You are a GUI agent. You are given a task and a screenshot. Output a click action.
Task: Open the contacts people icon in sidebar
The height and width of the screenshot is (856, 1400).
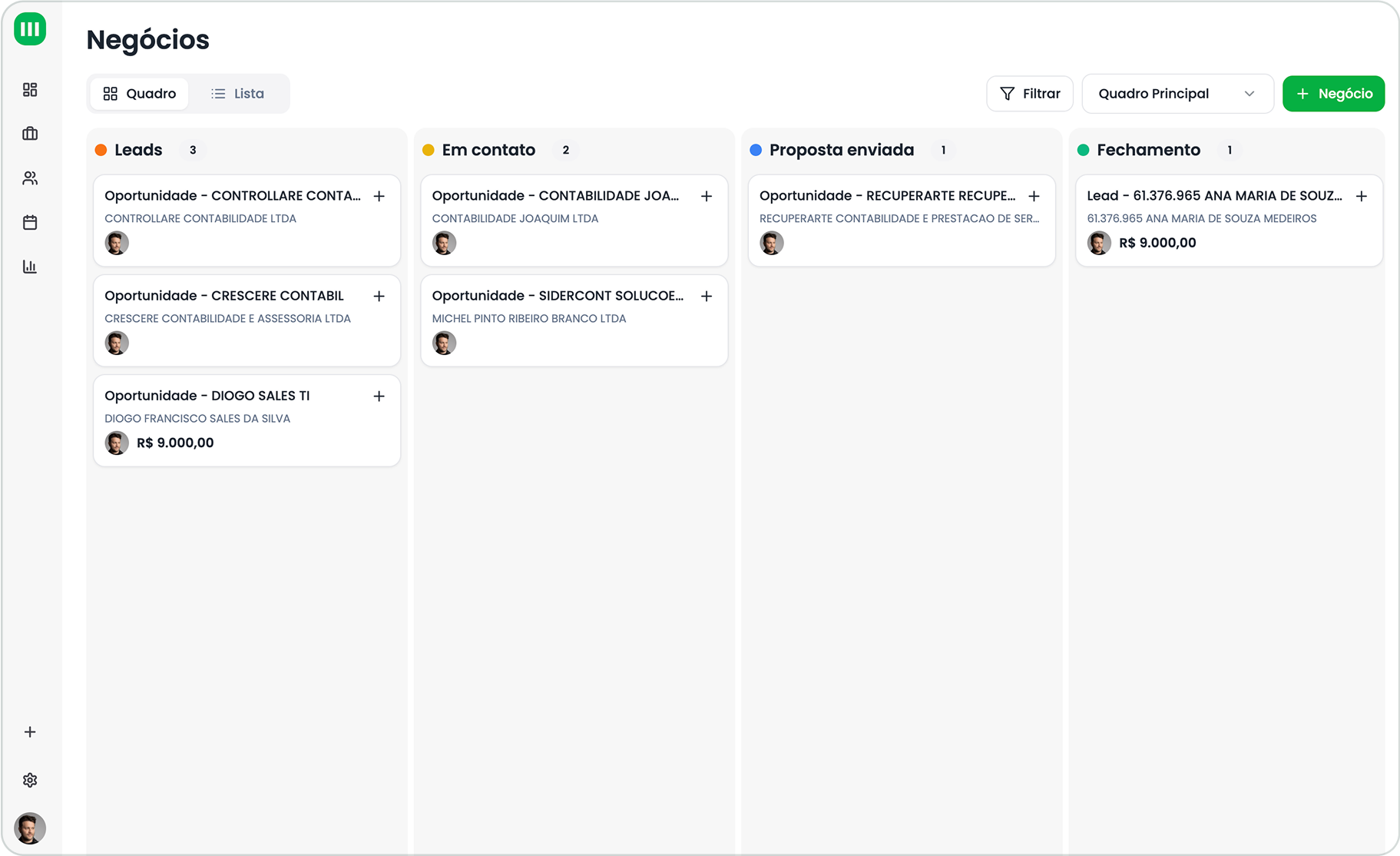click(30, 178)
